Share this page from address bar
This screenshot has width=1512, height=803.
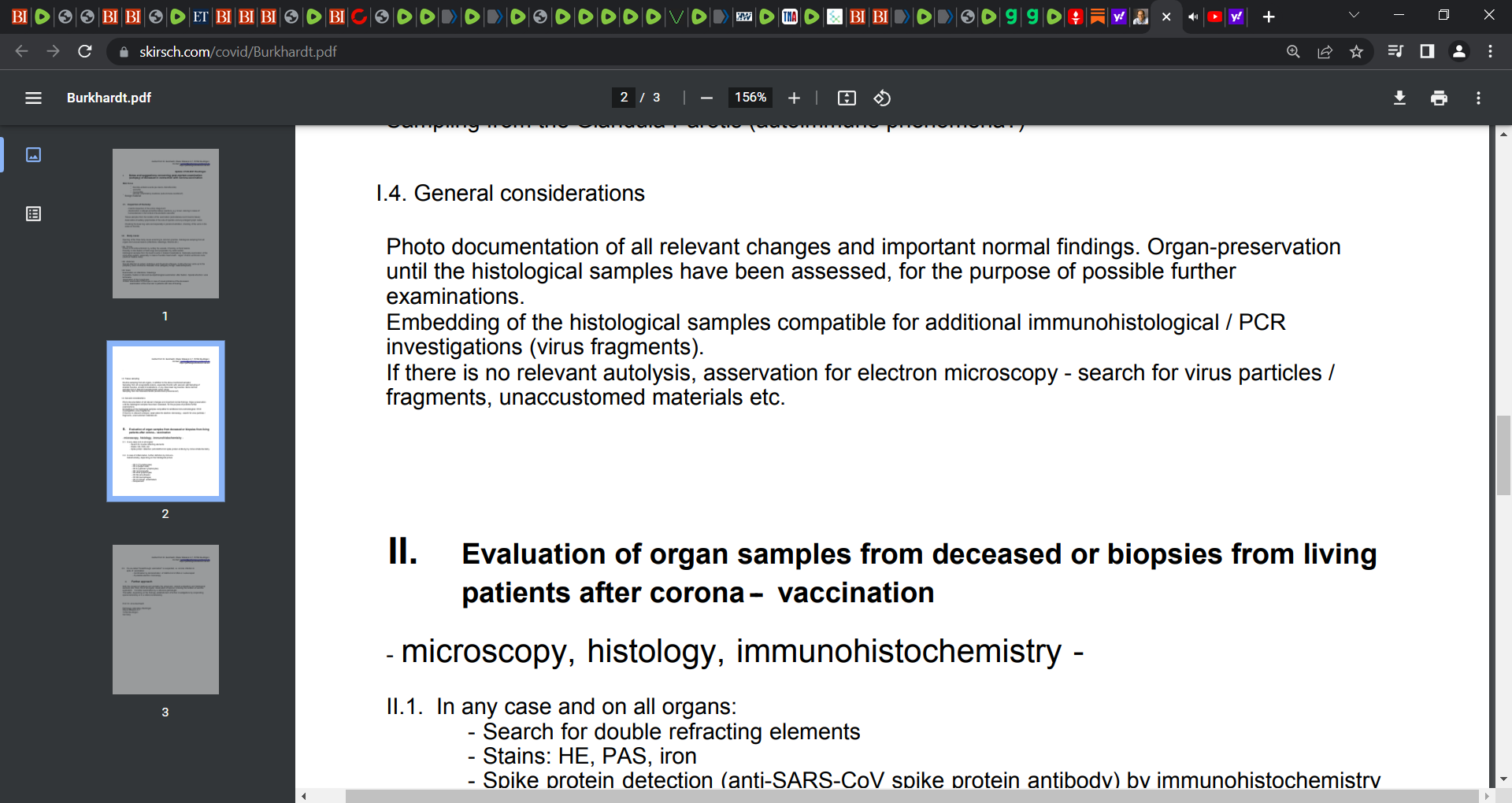[1325, 51]
